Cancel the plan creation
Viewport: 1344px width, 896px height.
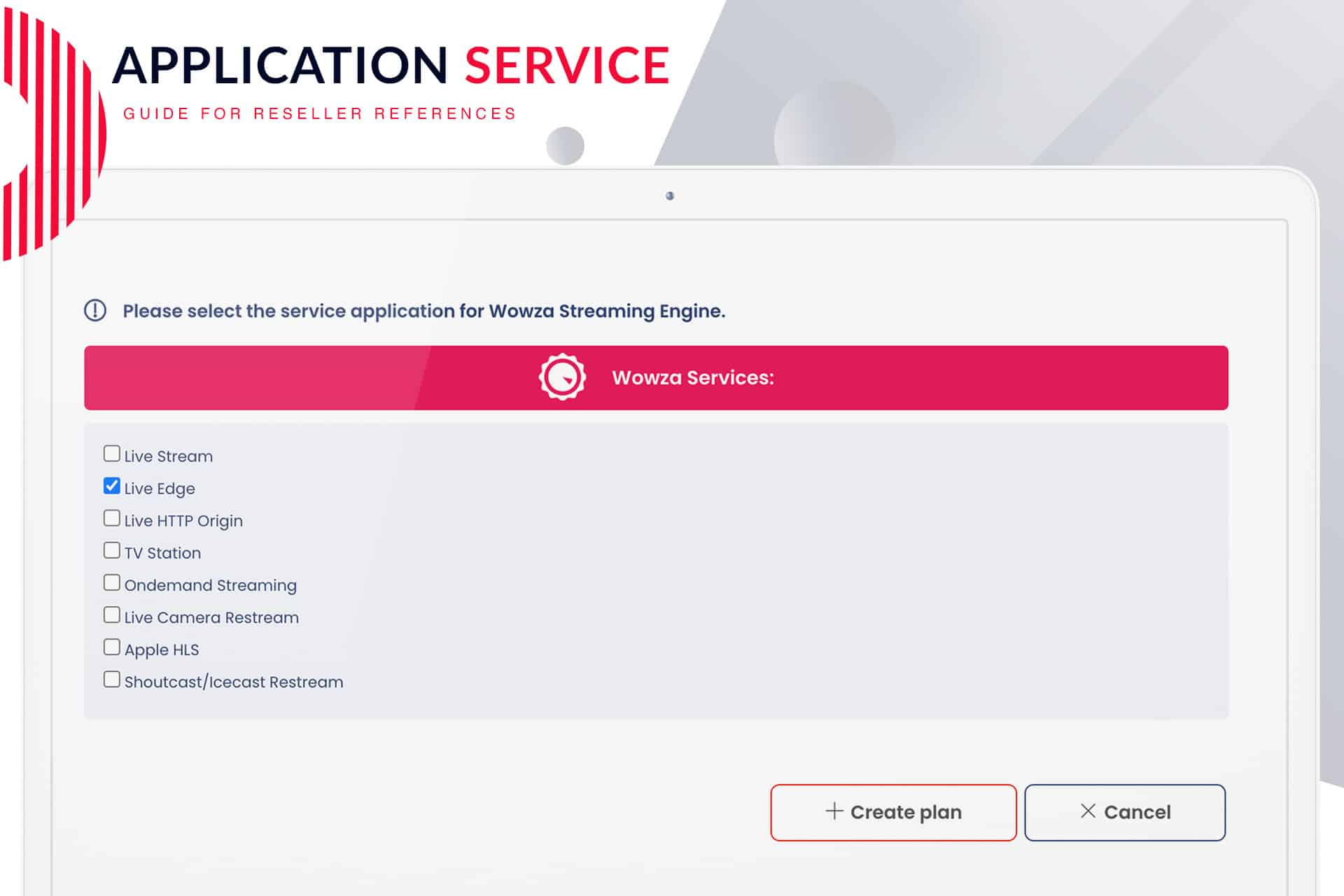1125,812
